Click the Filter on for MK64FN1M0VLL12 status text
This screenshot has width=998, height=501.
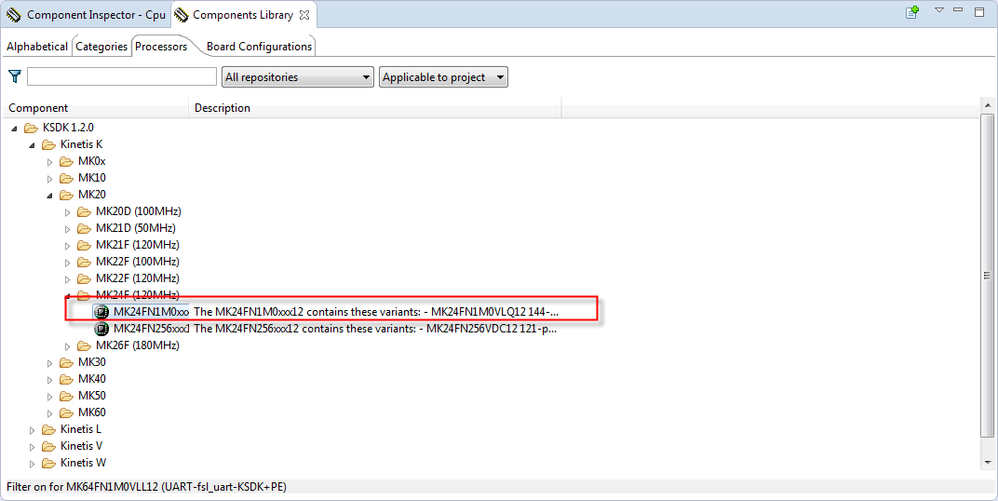point(146,487)
